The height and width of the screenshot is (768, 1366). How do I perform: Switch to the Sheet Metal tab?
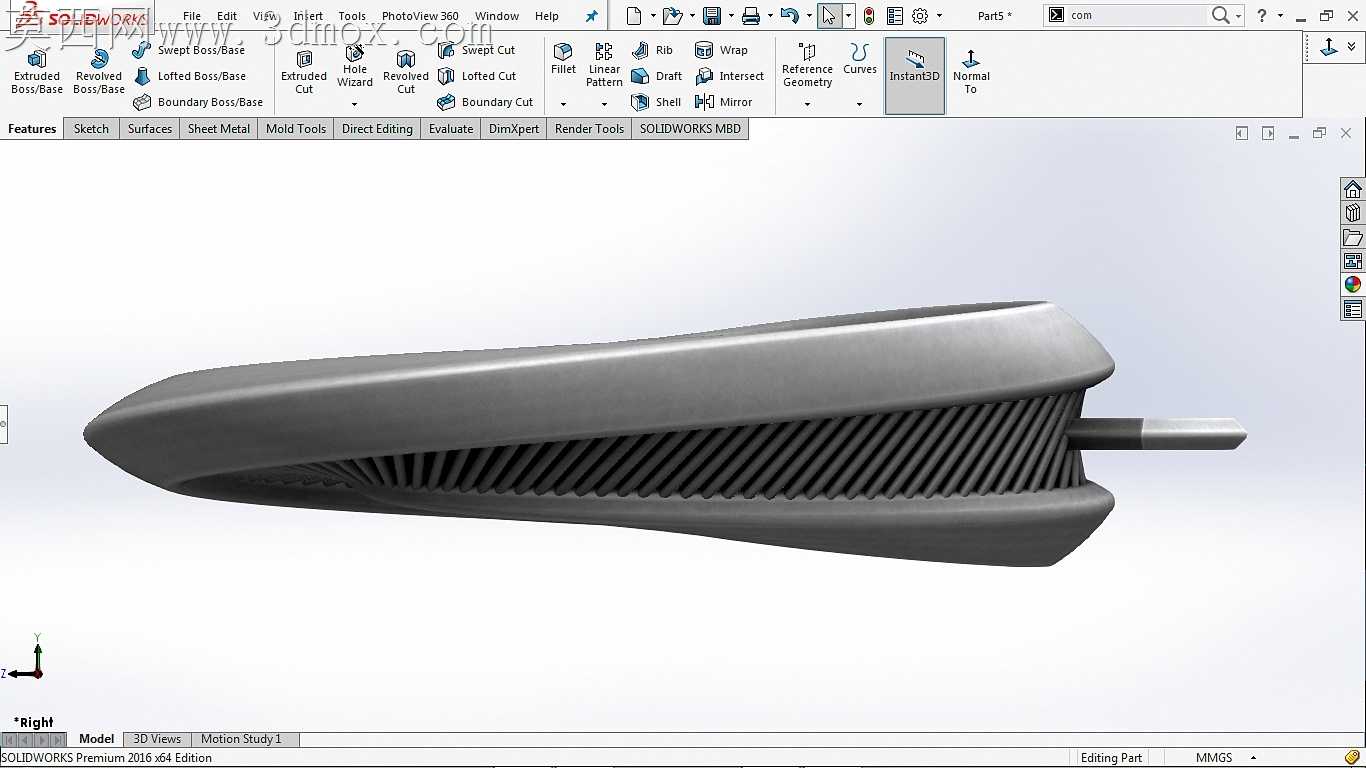pyautogui.click(x=219, y=129)
